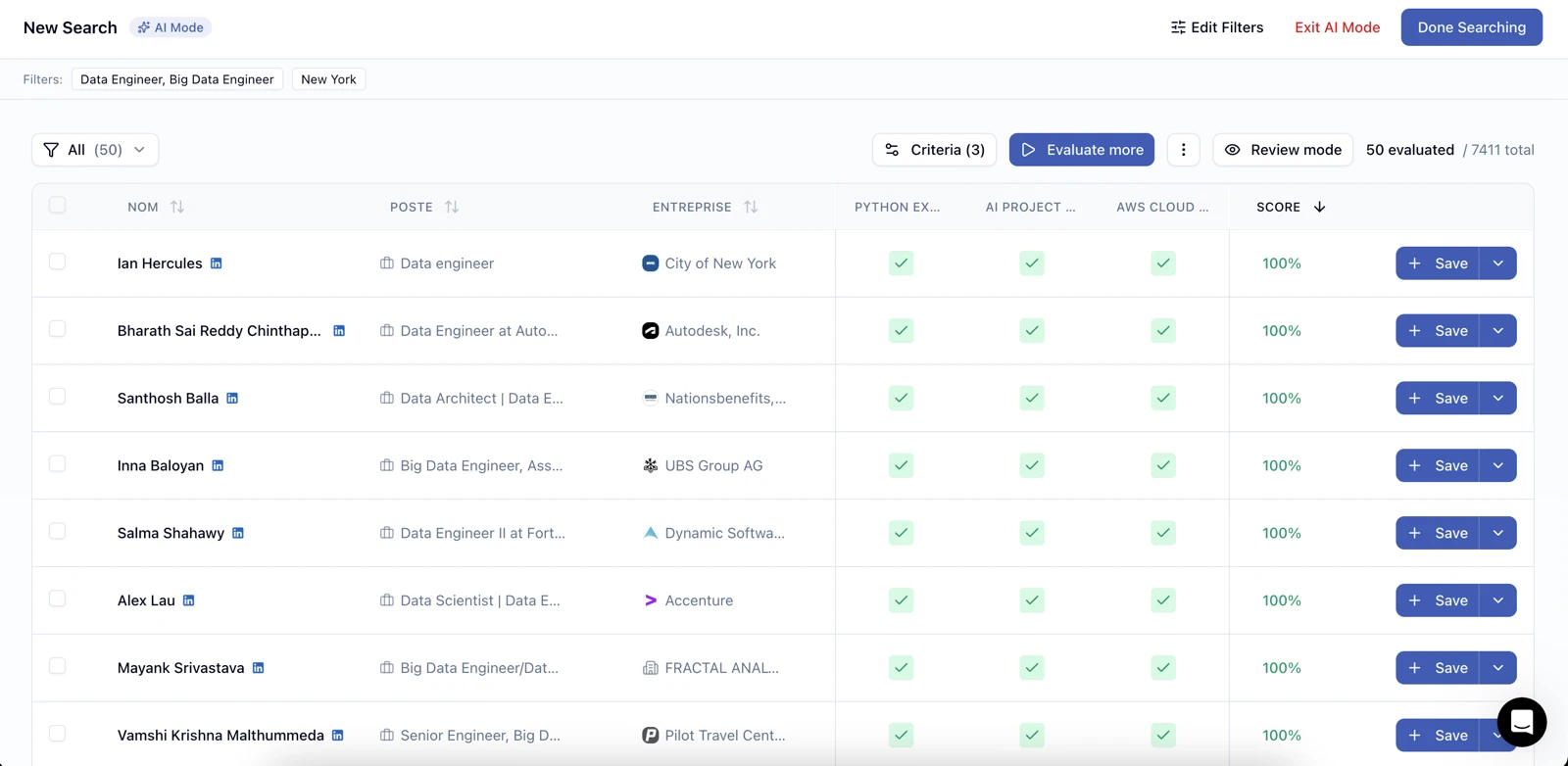
Task: Open Inna Baloyan's LinkedIn icon
Action: [218, 466]
